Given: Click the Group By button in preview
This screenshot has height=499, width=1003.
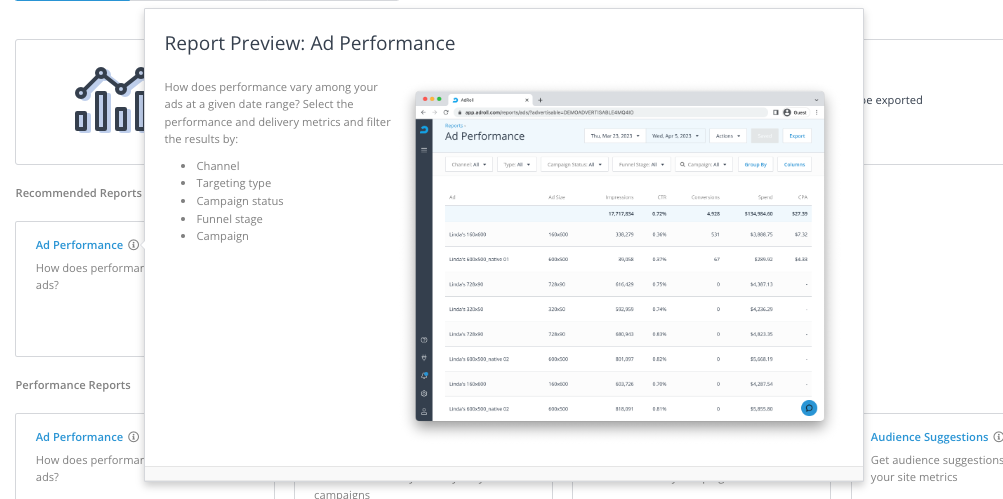Looking at the screenshot, I should pos(755,164).
